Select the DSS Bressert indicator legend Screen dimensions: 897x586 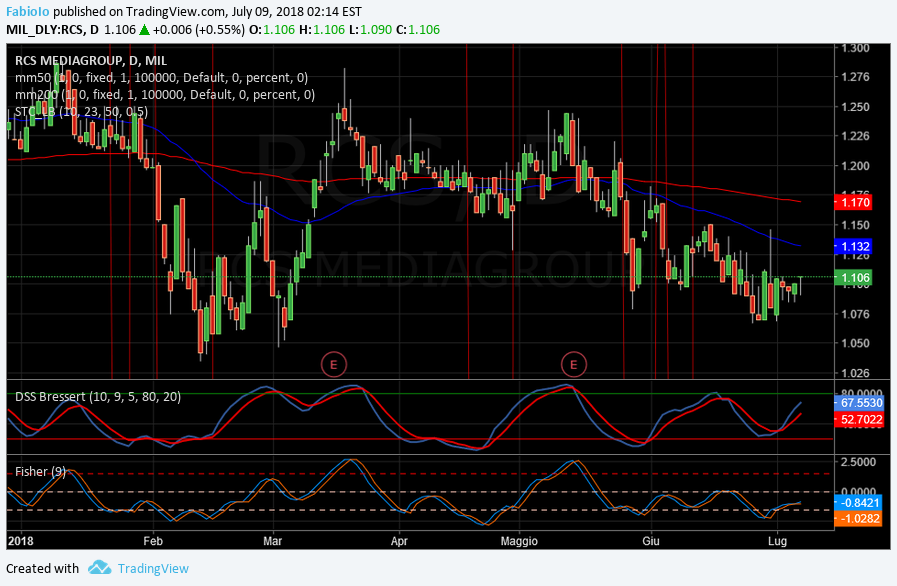click(x=98, y=397)
